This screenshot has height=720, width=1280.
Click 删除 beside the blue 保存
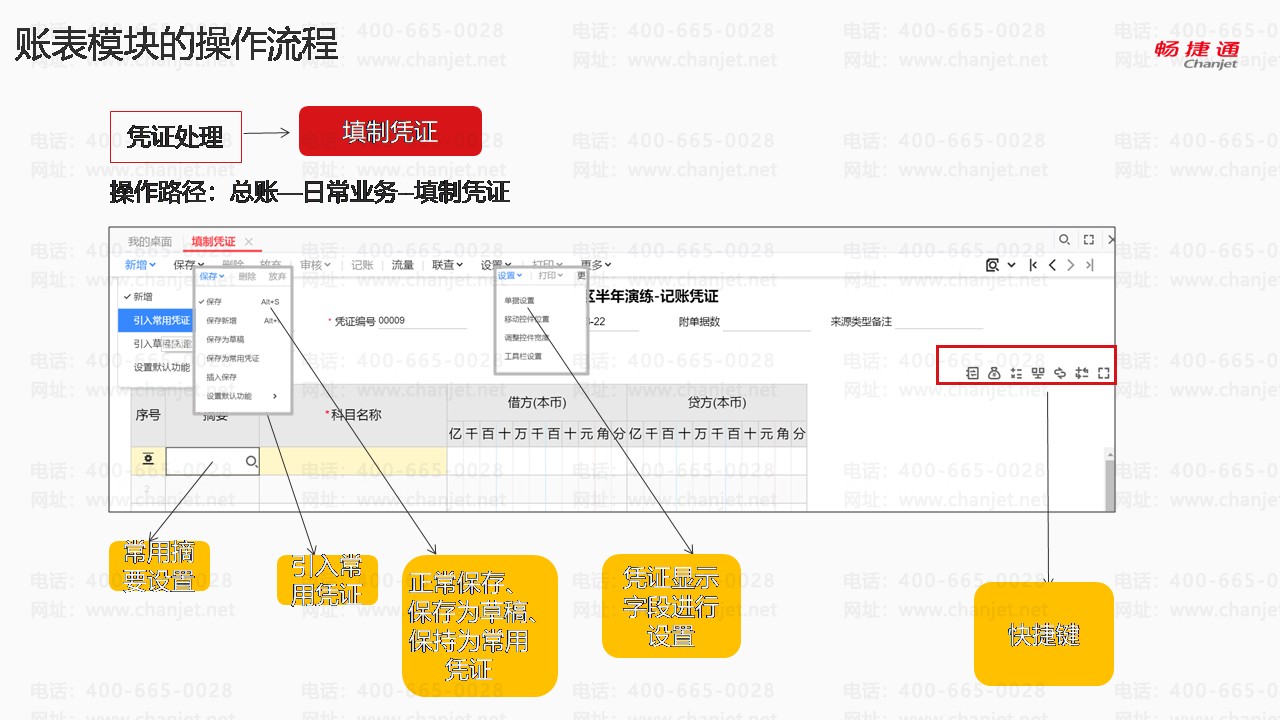coord(247,276)
